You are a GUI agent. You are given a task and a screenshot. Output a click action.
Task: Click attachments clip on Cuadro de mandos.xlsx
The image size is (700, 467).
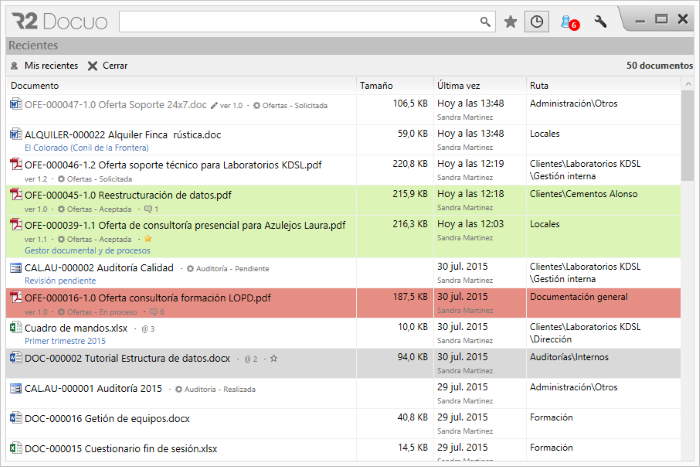pos(145,329)
